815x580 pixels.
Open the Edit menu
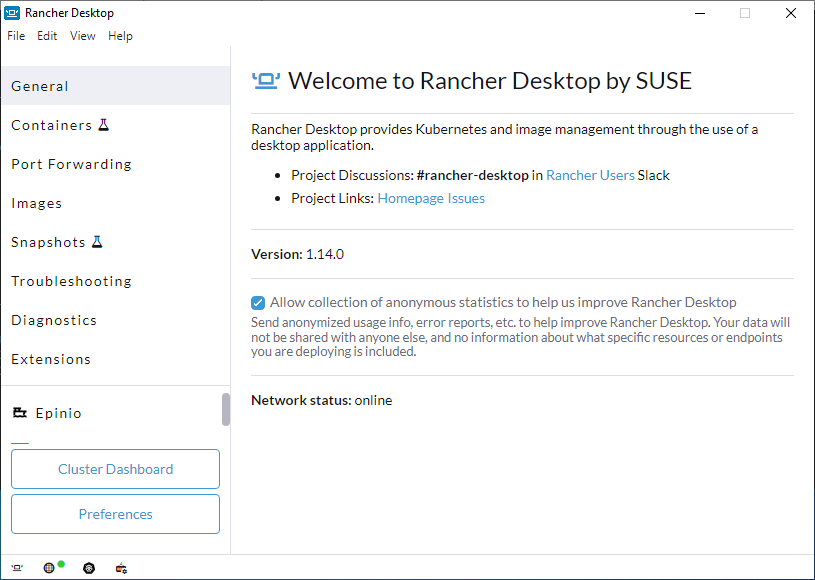point(47,36)
